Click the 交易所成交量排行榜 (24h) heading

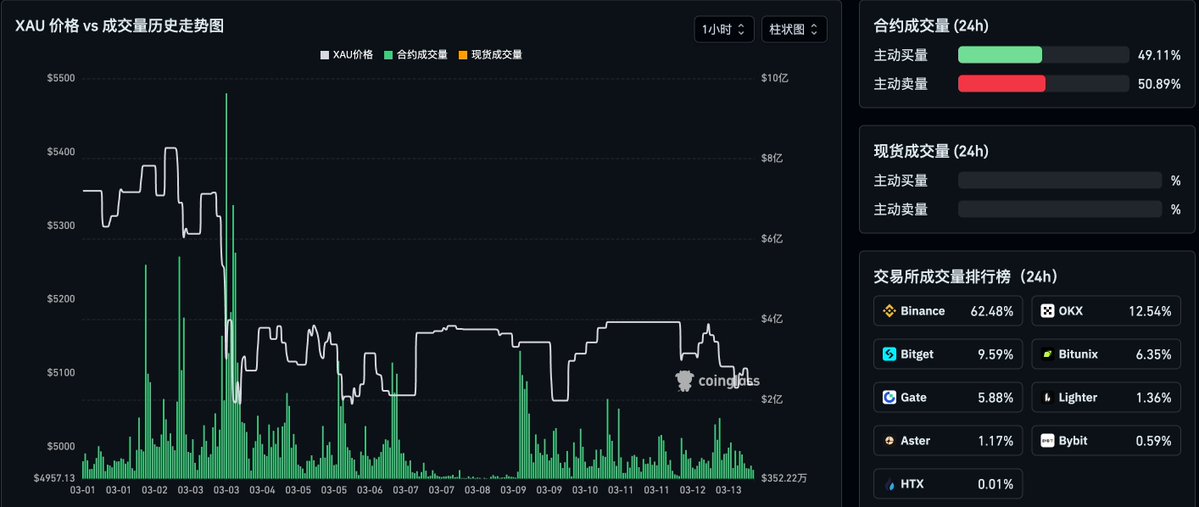click(965, 277)
